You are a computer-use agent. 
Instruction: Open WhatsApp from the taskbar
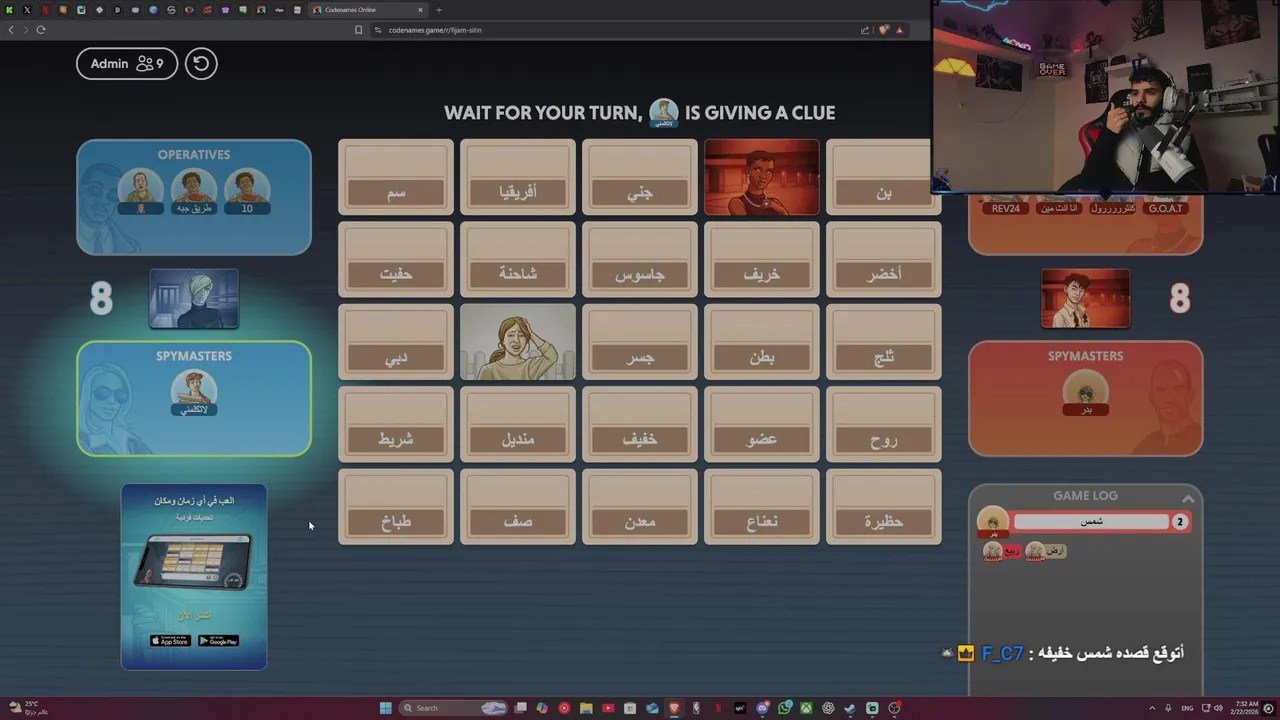click(x=785, y=708)
